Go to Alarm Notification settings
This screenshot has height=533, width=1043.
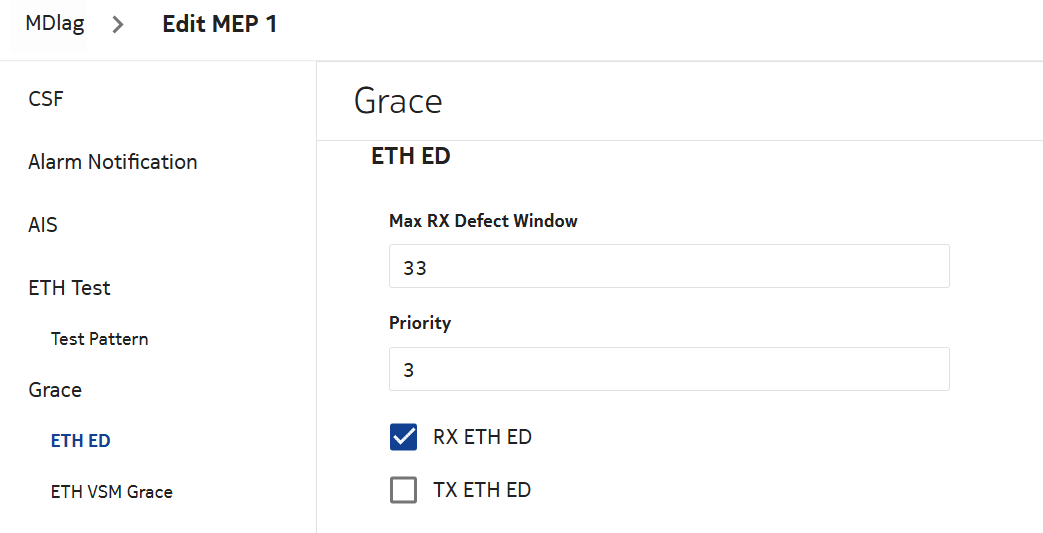[112, 162]
